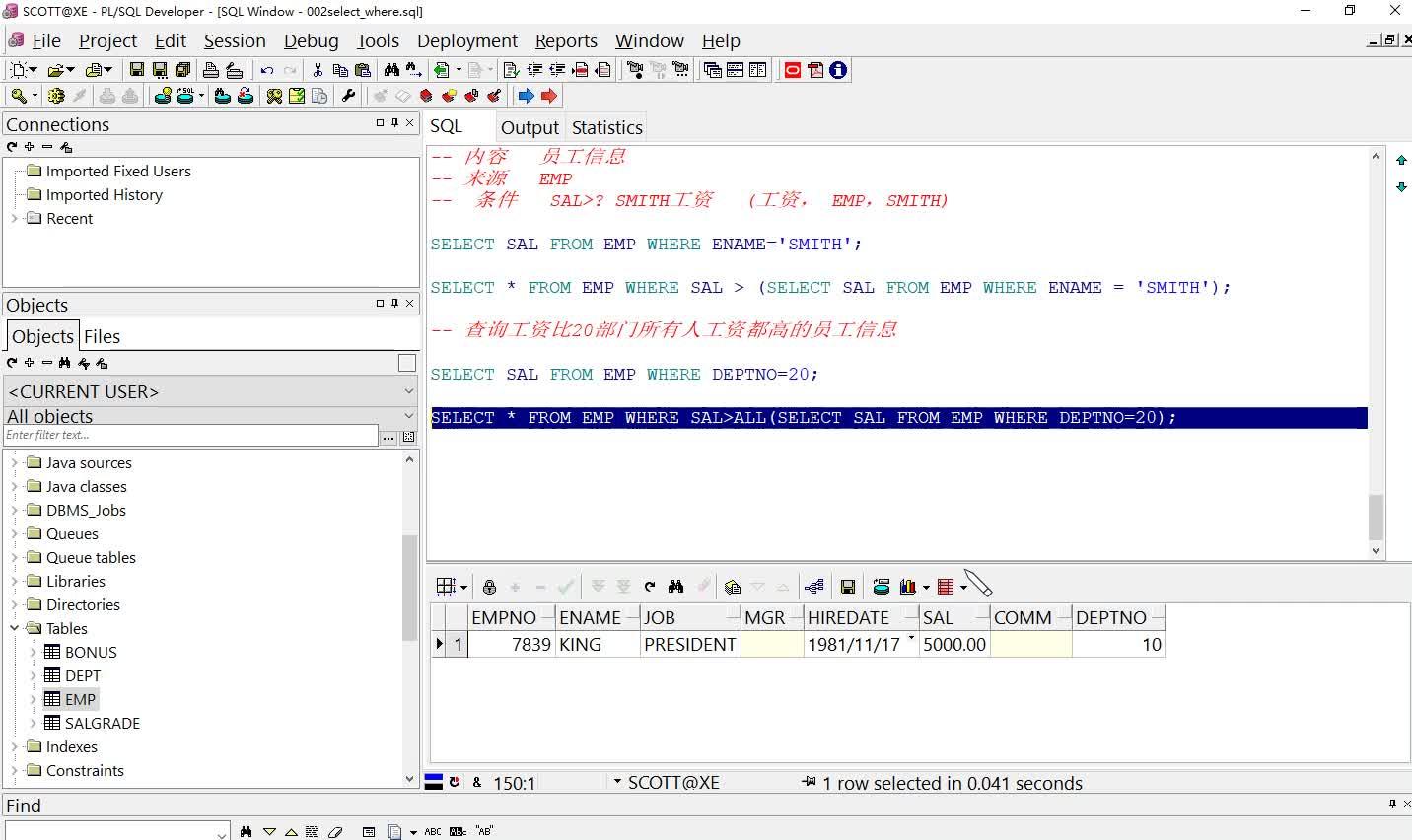Click the blue info About icon
Image resolution: width=1412 pixels, height=840 pixels.
(838, 70)
